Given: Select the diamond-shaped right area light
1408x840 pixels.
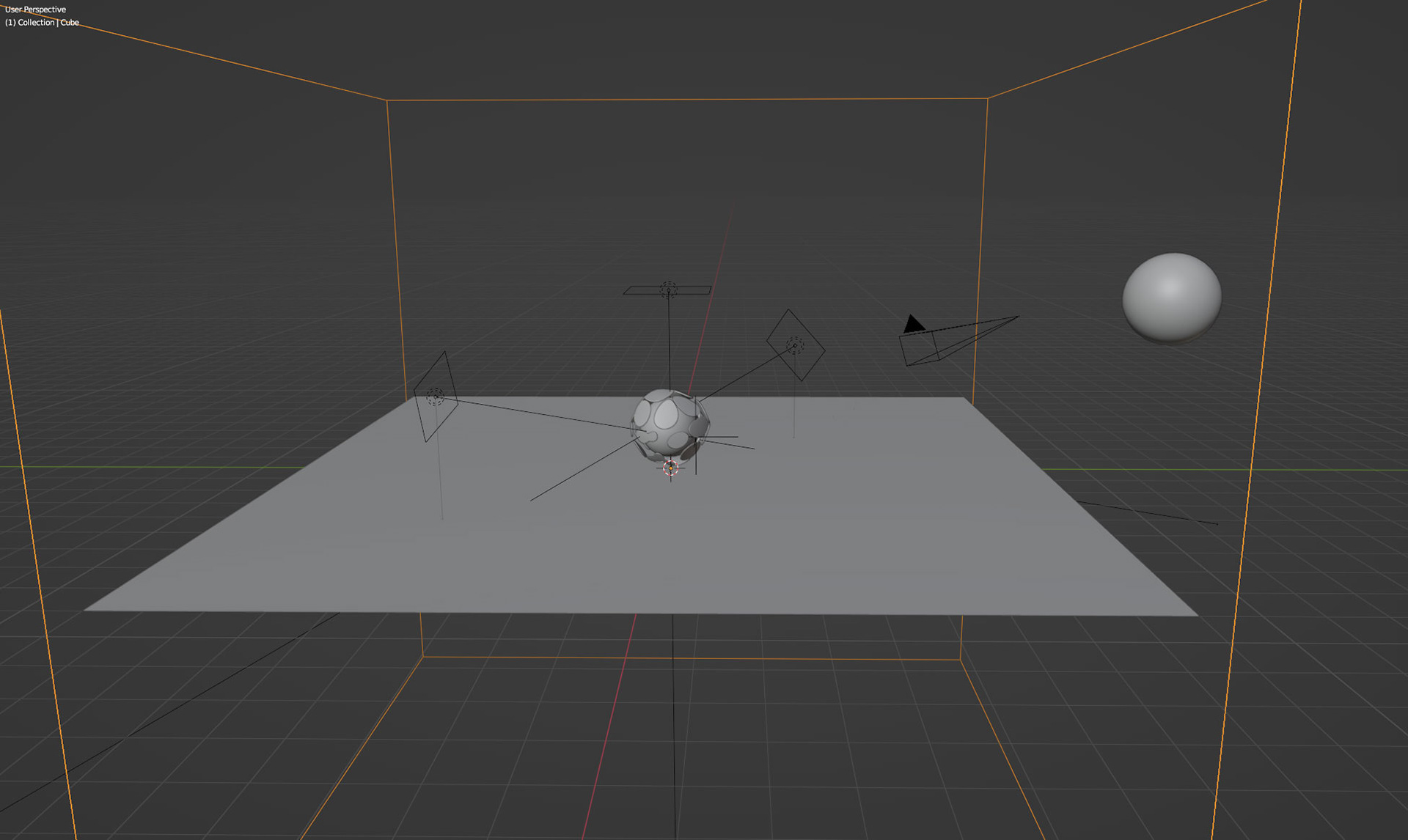Looking at the screenshot, I should [795, 345].
